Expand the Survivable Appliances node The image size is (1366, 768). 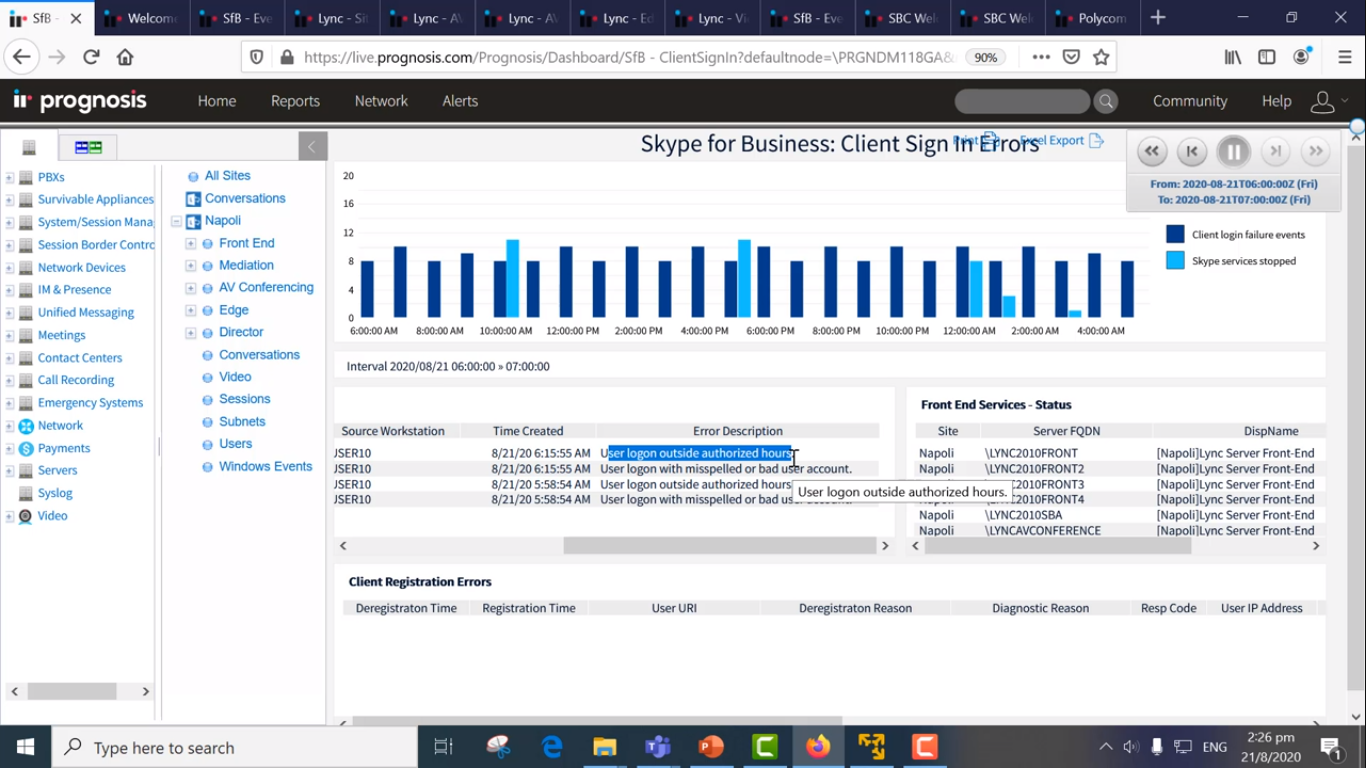click(x=10, y=200)
